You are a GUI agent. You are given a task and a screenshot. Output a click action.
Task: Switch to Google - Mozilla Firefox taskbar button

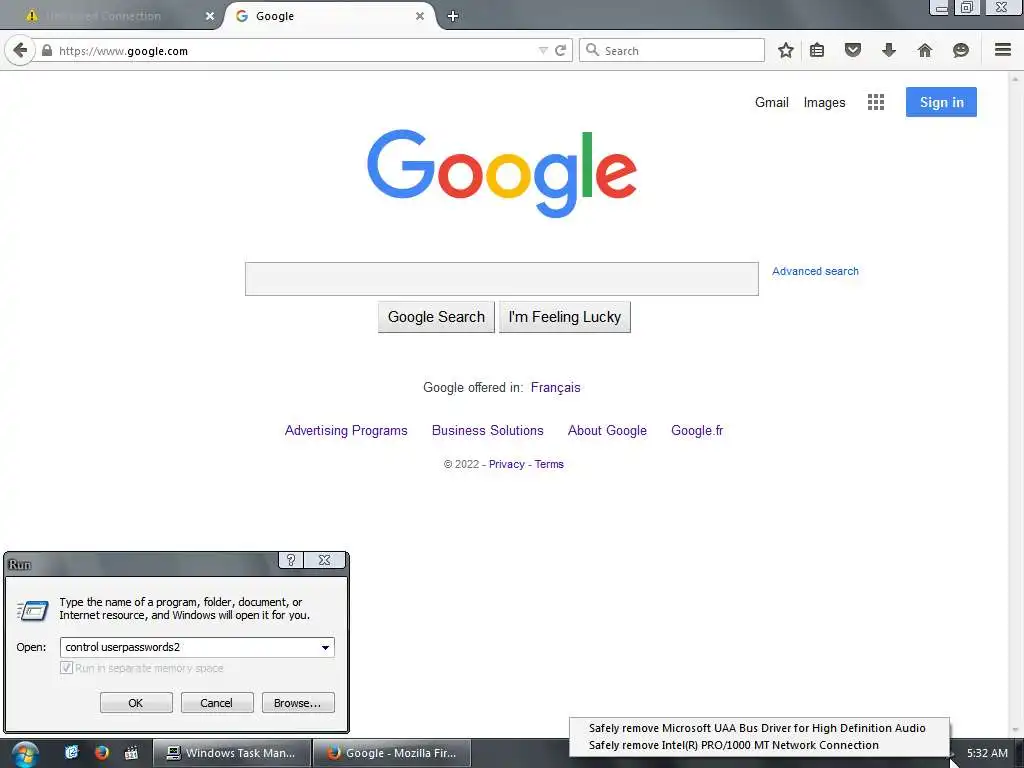point(393,753)
